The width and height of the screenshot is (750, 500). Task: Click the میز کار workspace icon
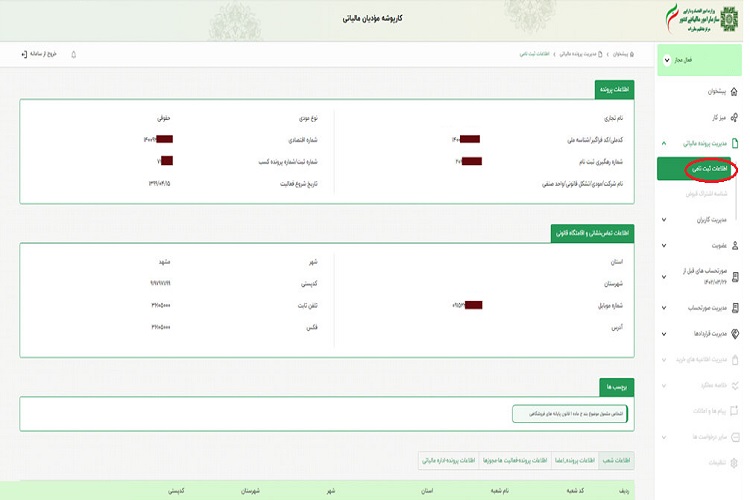[735, 117]
